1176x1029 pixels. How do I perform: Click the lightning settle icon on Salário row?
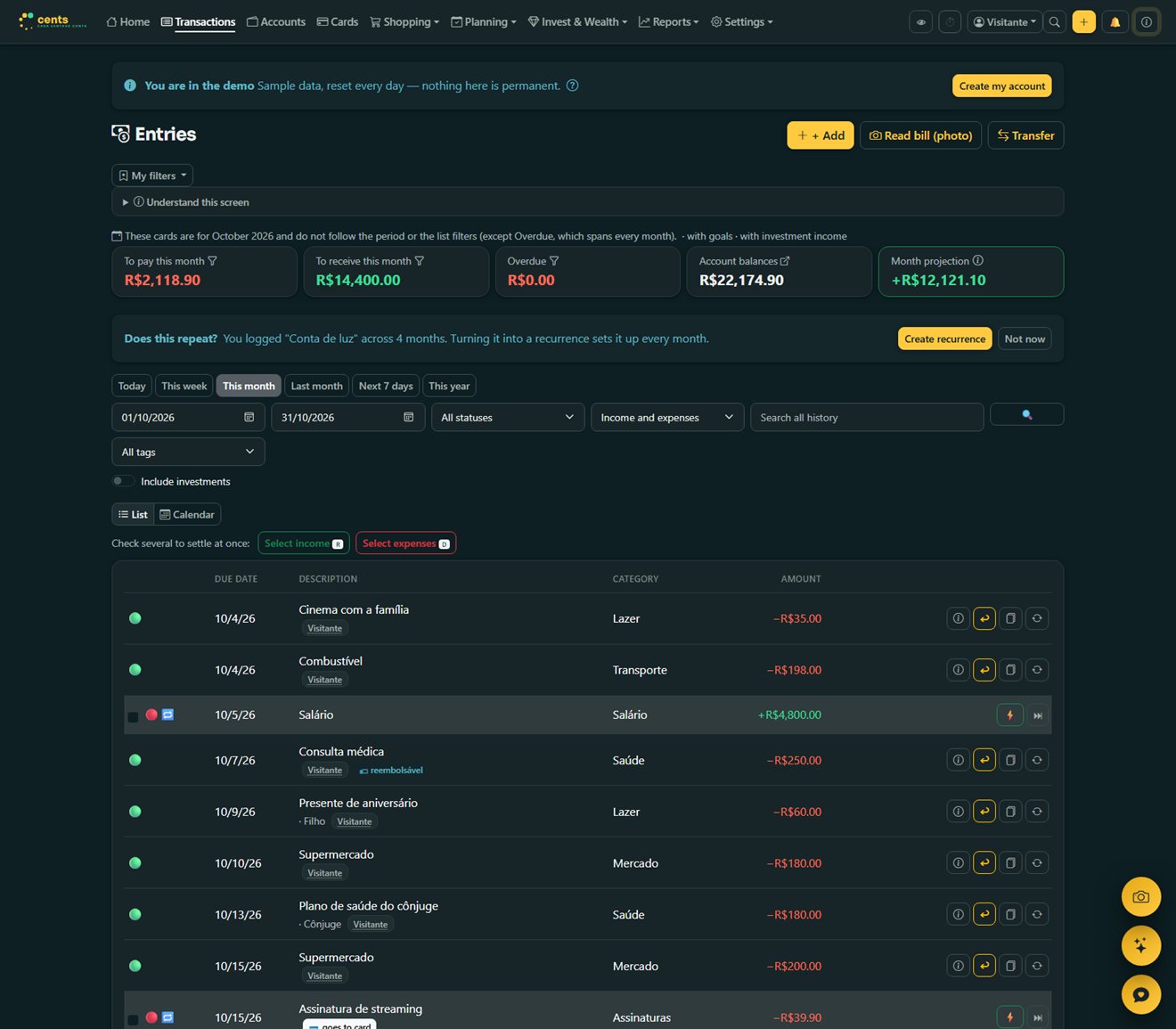(x=1009, y=715)
